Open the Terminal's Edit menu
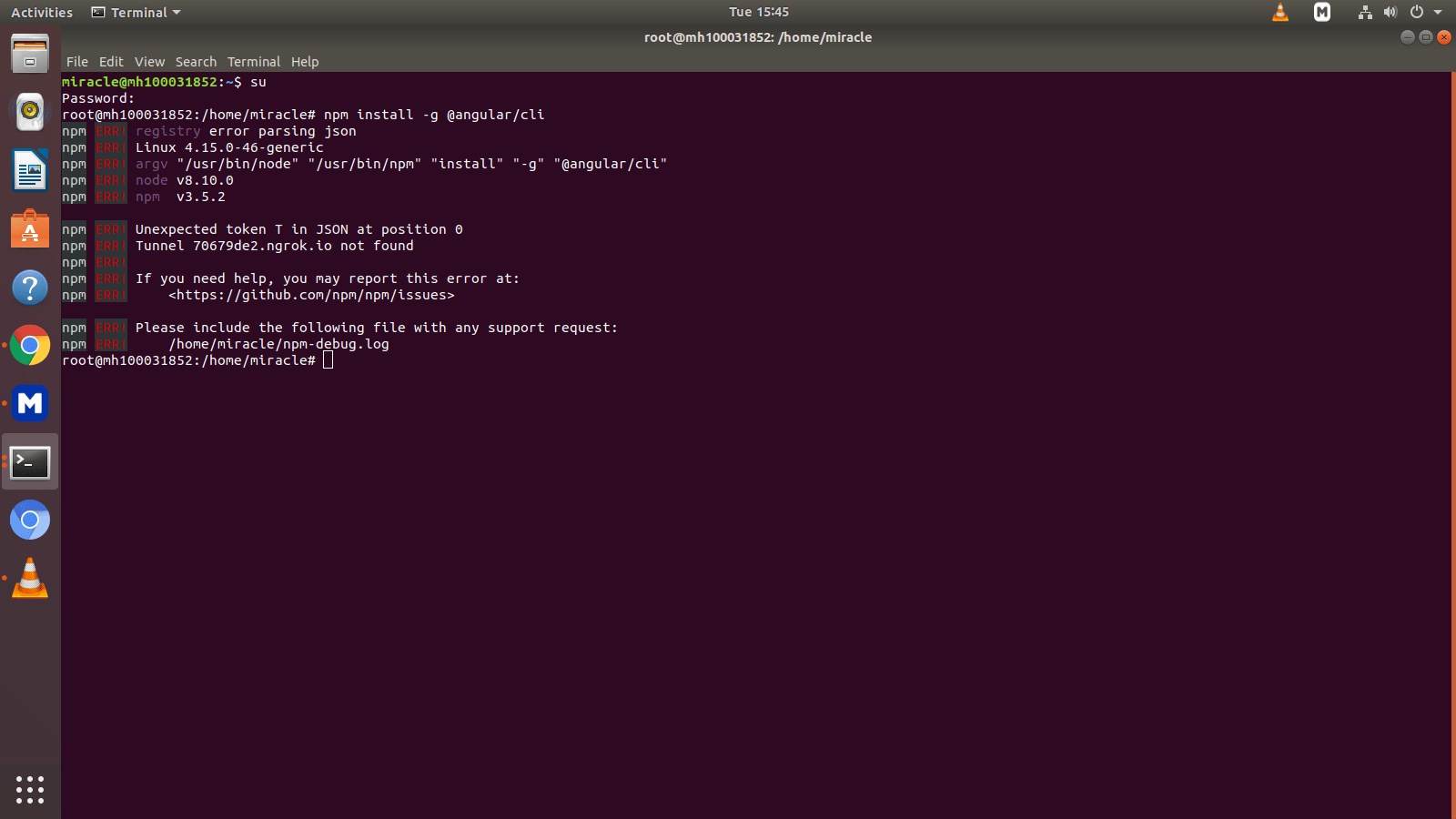Screen dimensions: 1456x819 tap(111, 62)
